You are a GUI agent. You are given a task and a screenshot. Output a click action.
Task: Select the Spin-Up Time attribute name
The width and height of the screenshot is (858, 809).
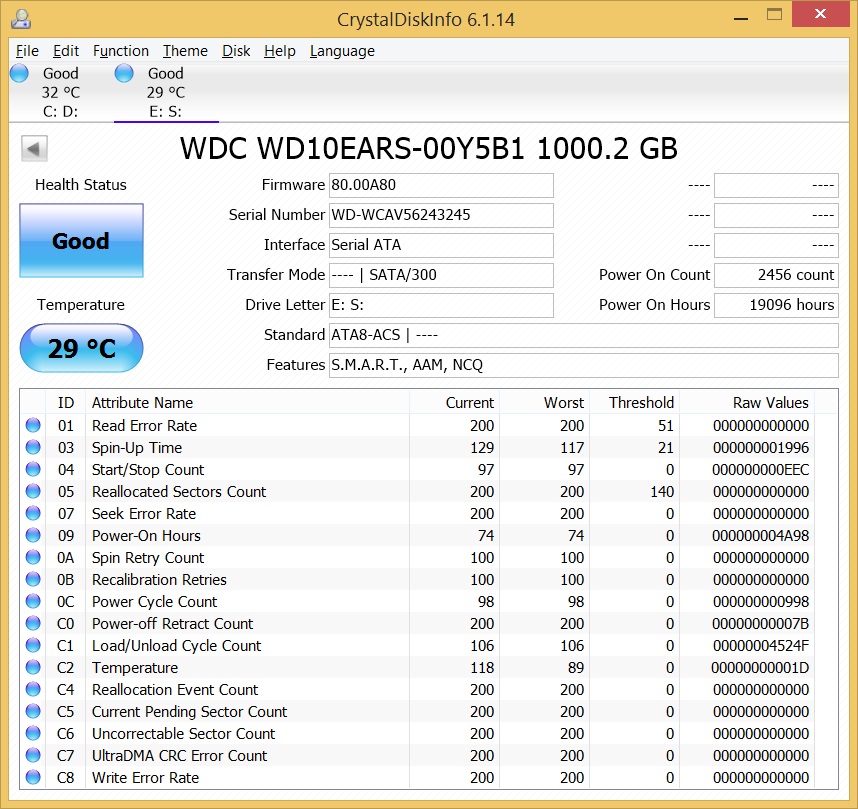coord(137,448)
